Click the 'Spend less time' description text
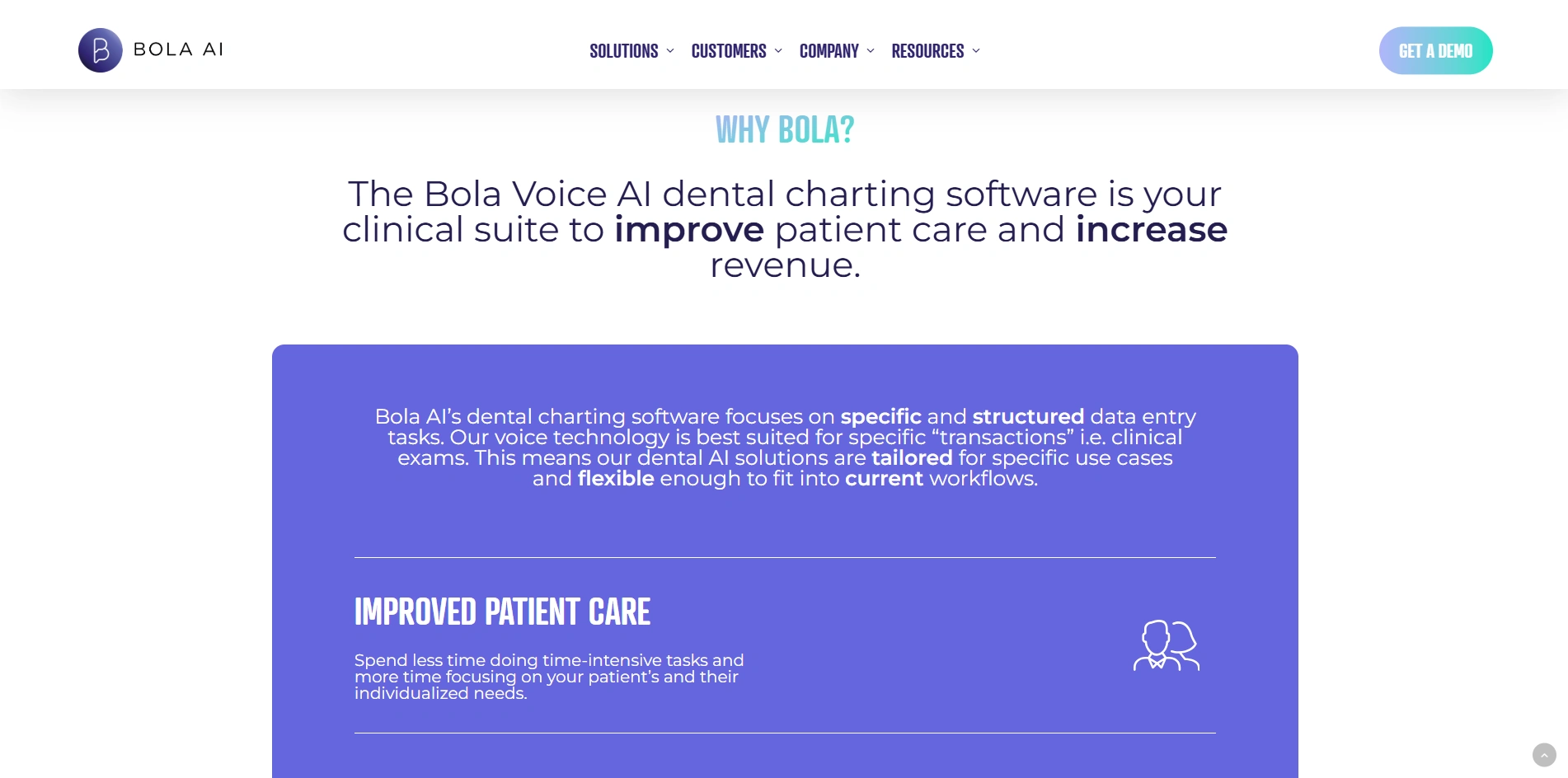 point(549,677)
